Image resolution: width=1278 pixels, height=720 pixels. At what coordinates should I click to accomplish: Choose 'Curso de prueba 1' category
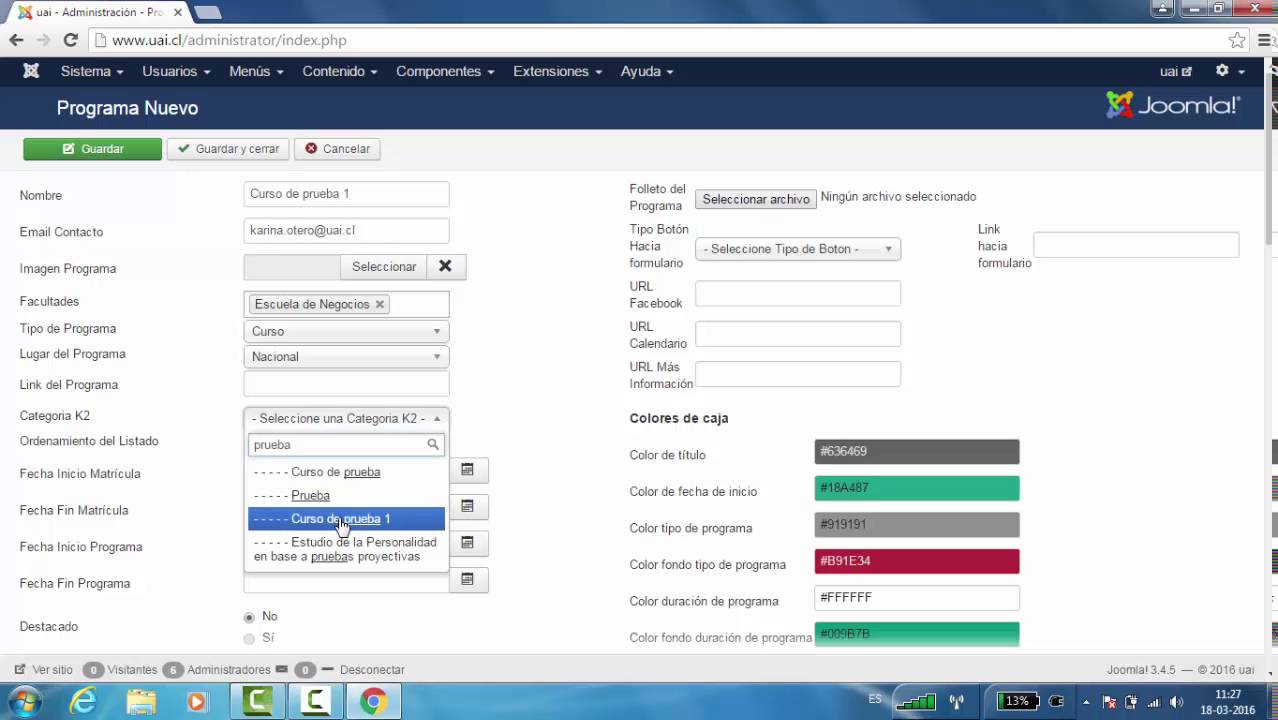click(x=346, y=519)
